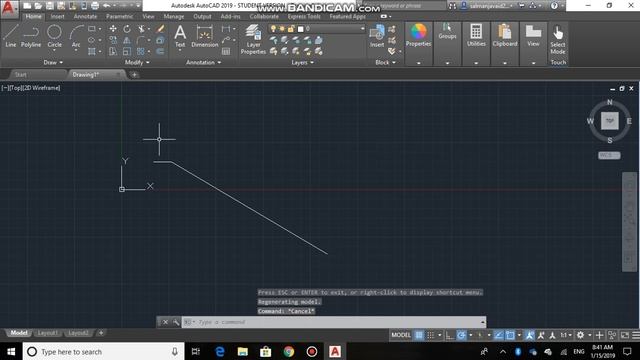Image resolution: width=640 pixels, height=360 pixels.
Task: Choose the Rectangle tool in Draw panel
Action: (x=92, y=29)
